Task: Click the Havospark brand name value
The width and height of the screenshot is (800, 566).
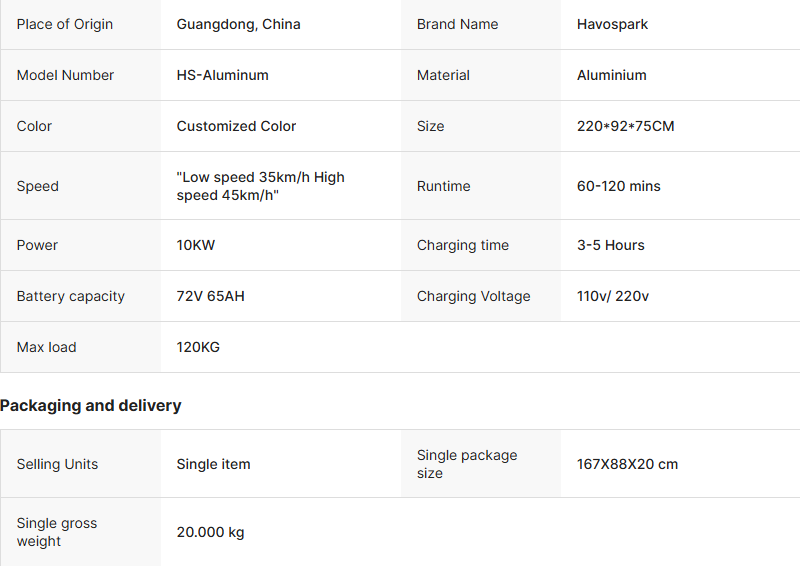Action: 612,24
